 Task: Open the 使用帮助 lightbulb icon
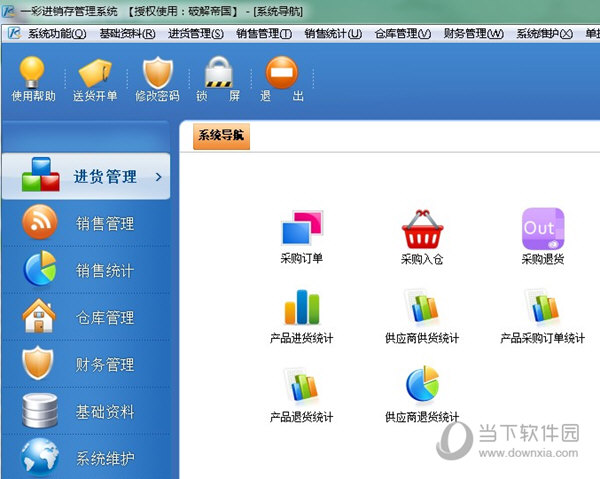click(32, 72)
